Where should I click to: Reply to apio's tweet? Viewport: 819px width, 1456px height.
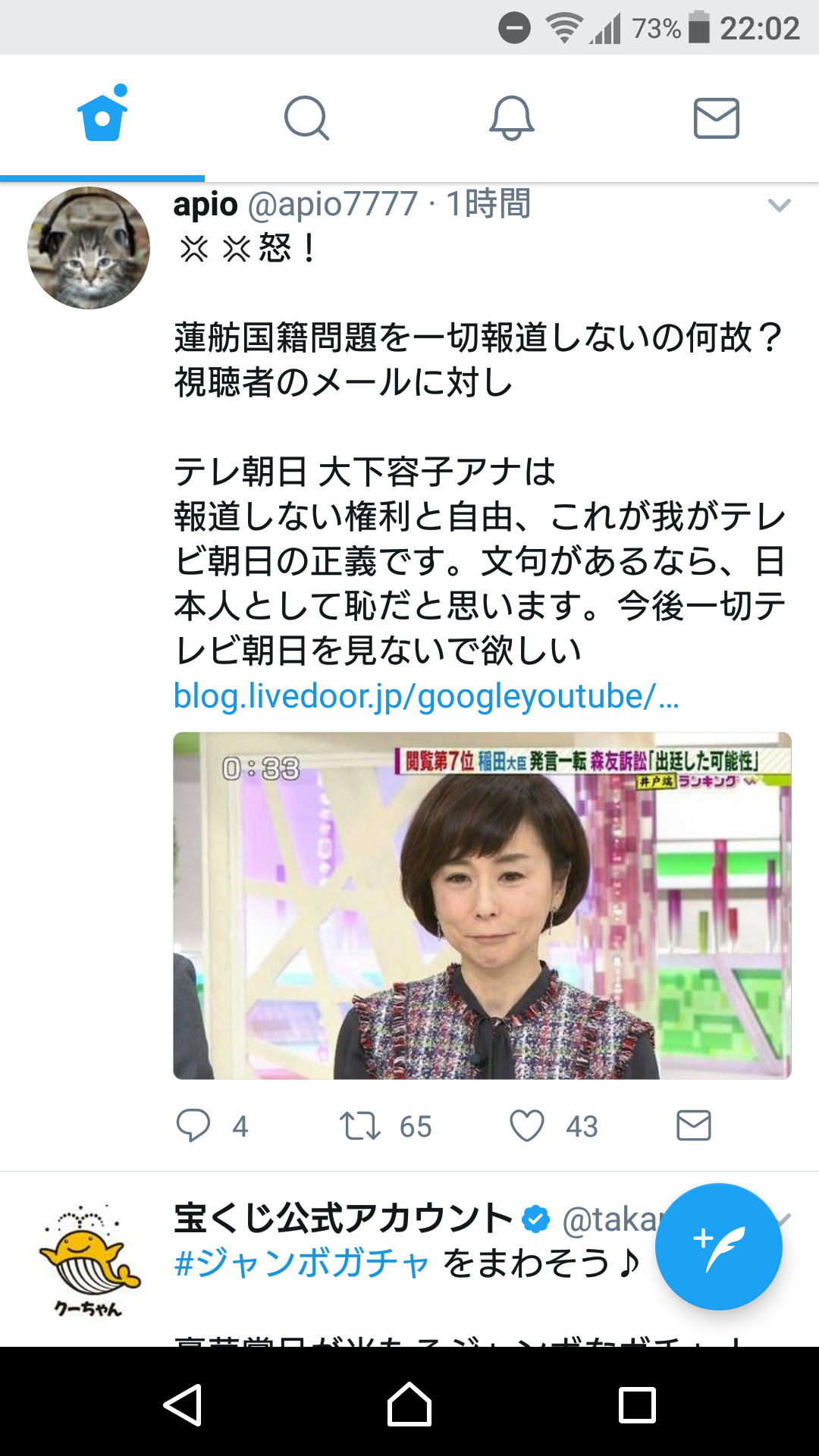(x=193, y=1125)
